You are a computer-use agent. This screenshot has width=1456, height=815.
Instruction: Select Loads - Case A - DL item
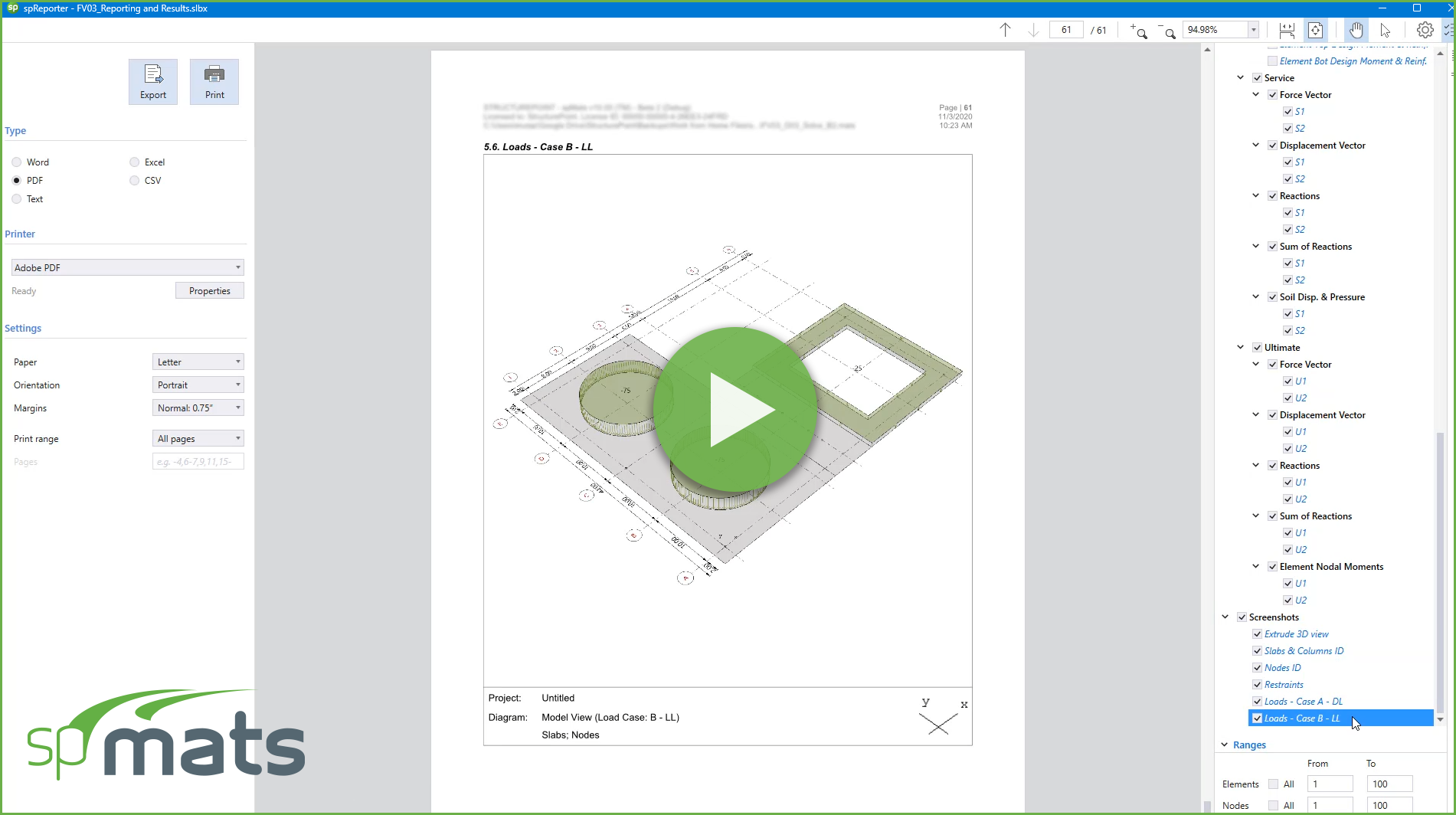1303,702
